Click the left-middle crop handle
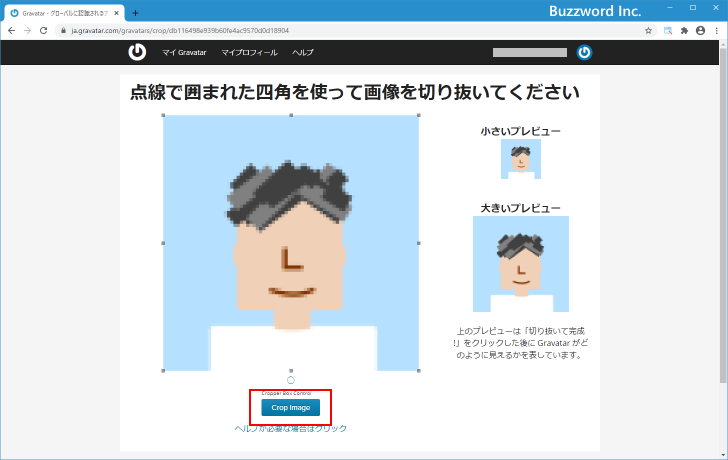728x460 pixels. point(163,243)
